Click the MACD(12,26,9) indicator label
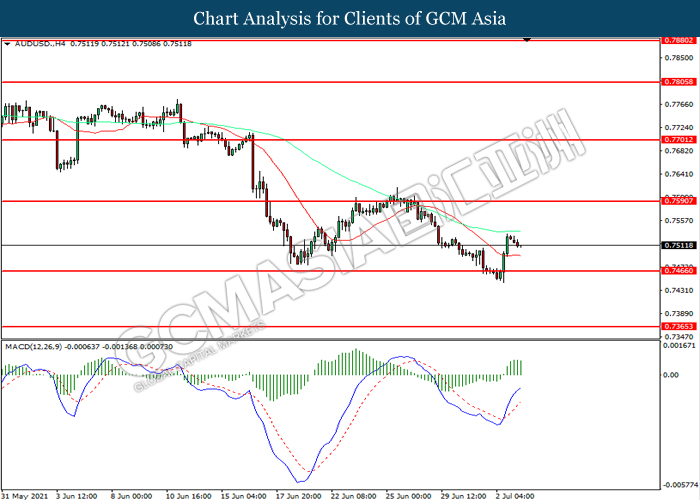This screenshot has width=700, height=500. 33,346
